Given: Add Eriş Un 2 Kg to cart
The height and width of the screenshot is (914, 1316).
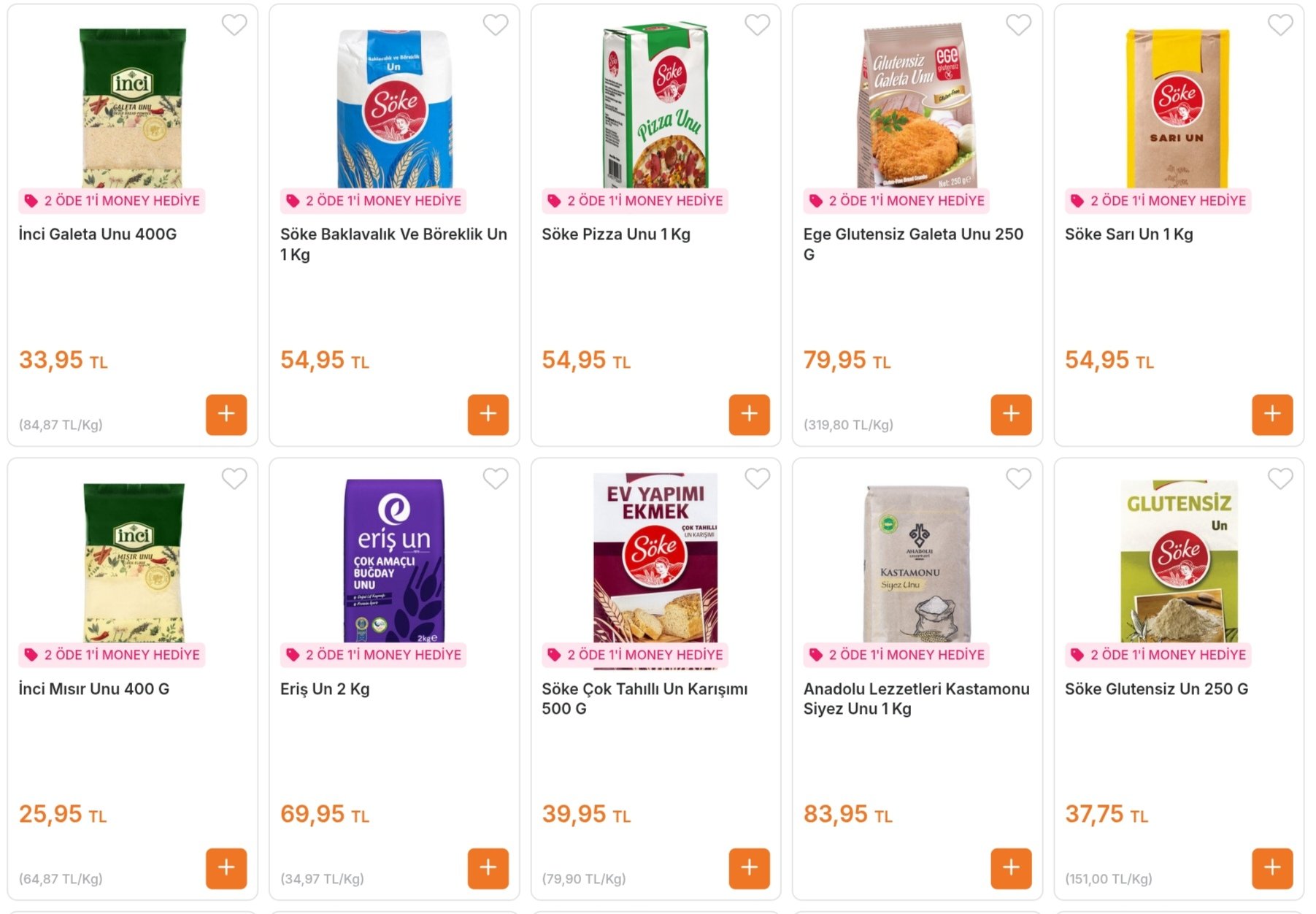Looking at the screenshot, I should click(x=488, y=869).
